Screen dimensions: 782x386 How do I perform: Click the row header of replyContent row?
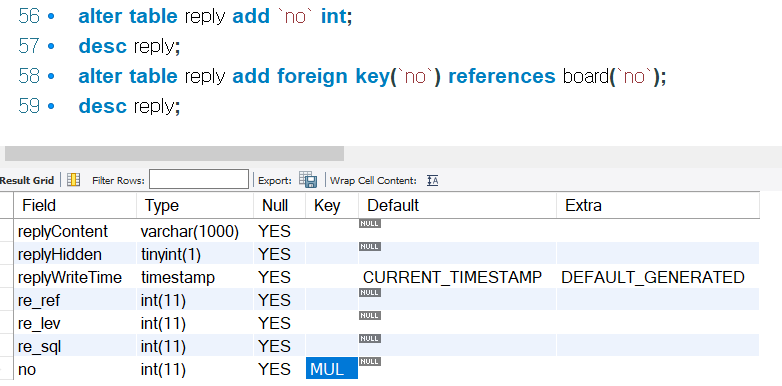click(x=7, y=231)
